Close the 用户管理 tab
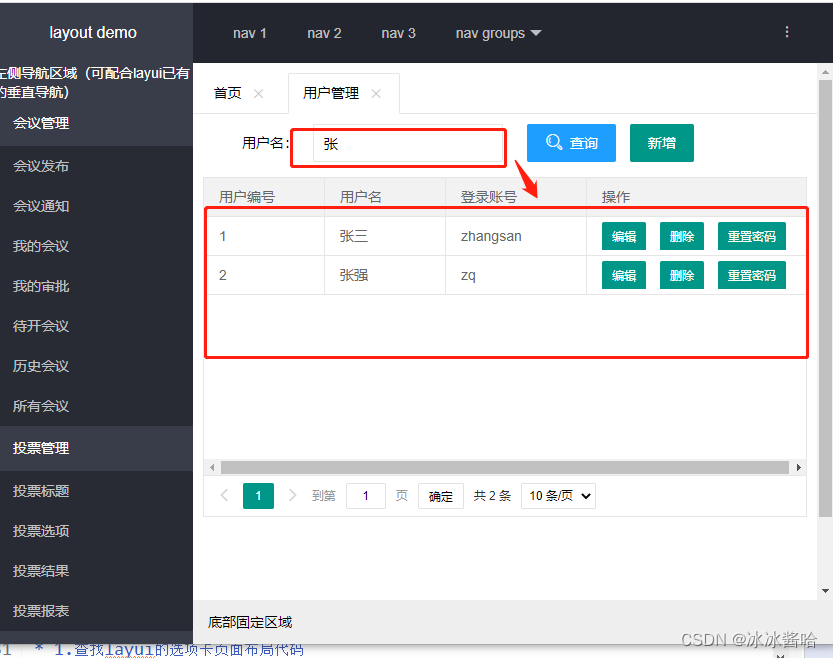 tap(376, 93)
